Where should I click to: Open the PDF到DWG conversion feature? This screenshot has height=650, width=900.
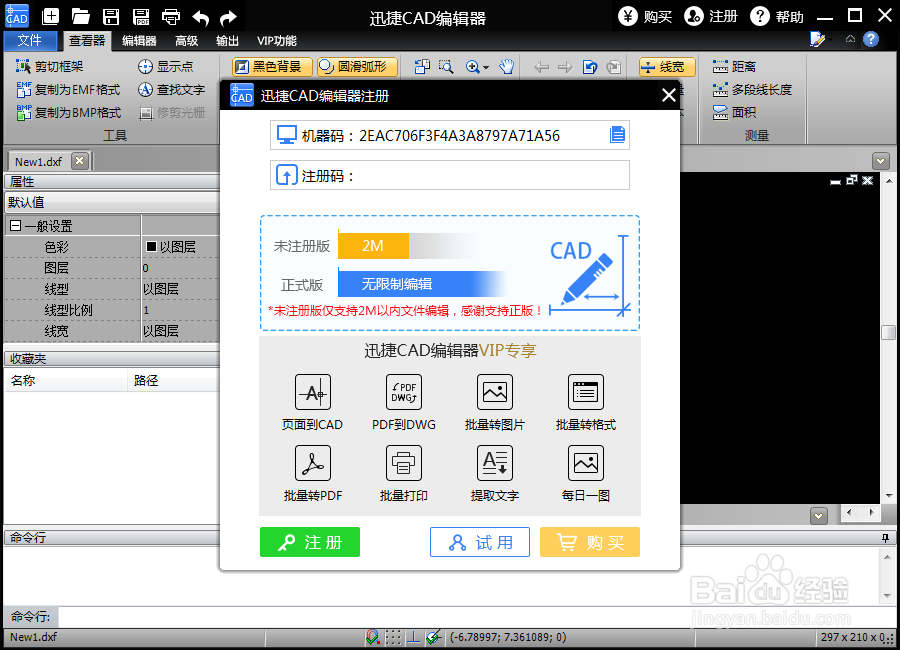(403, 392)
